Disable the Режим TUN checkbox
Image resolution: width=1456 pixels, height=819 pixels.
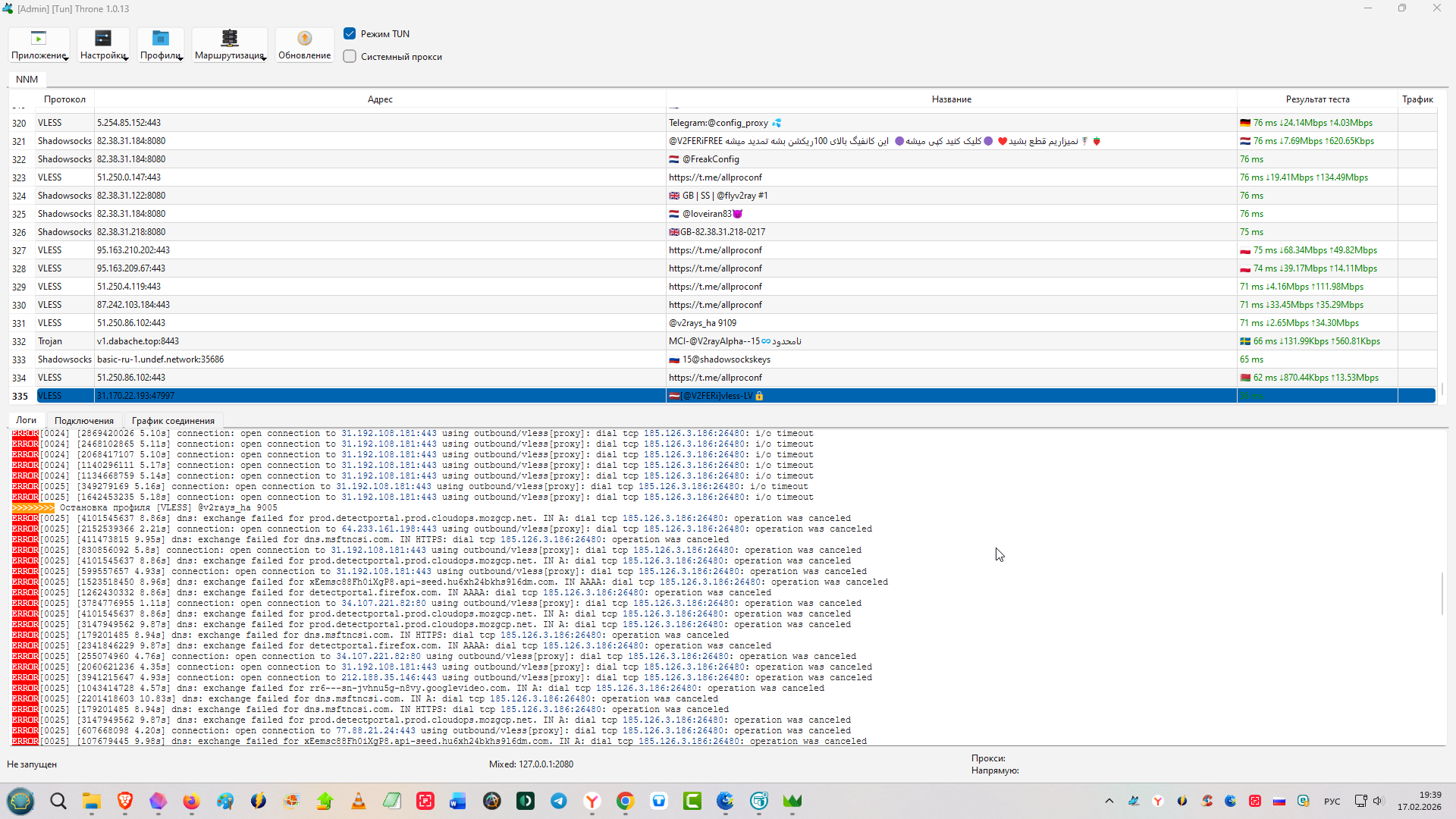point(350,33)
